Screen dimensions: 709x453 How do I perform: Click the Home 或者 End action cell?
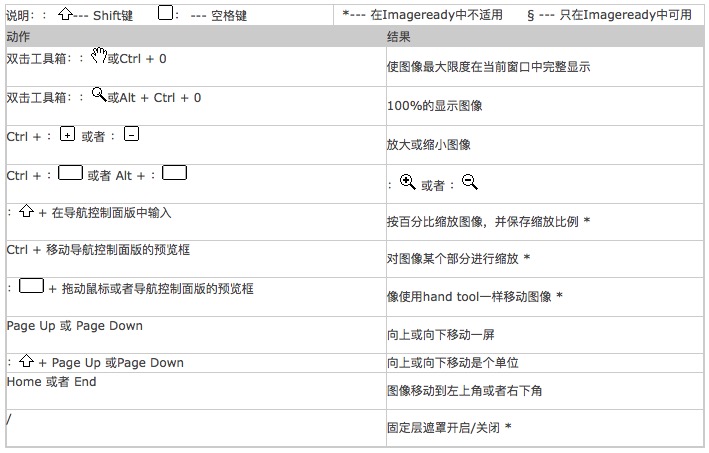[51, 382]
